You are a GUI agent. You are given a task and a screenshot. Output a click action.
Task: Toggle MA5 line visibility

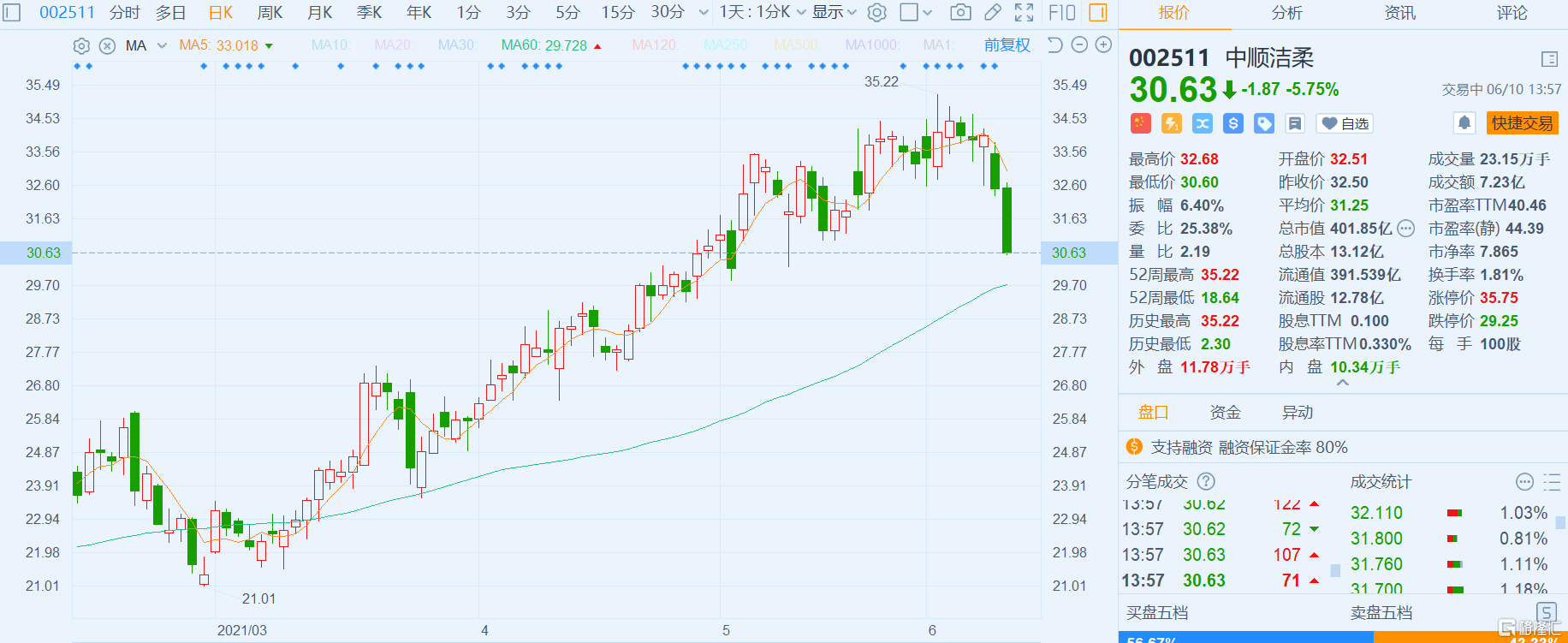226,45
